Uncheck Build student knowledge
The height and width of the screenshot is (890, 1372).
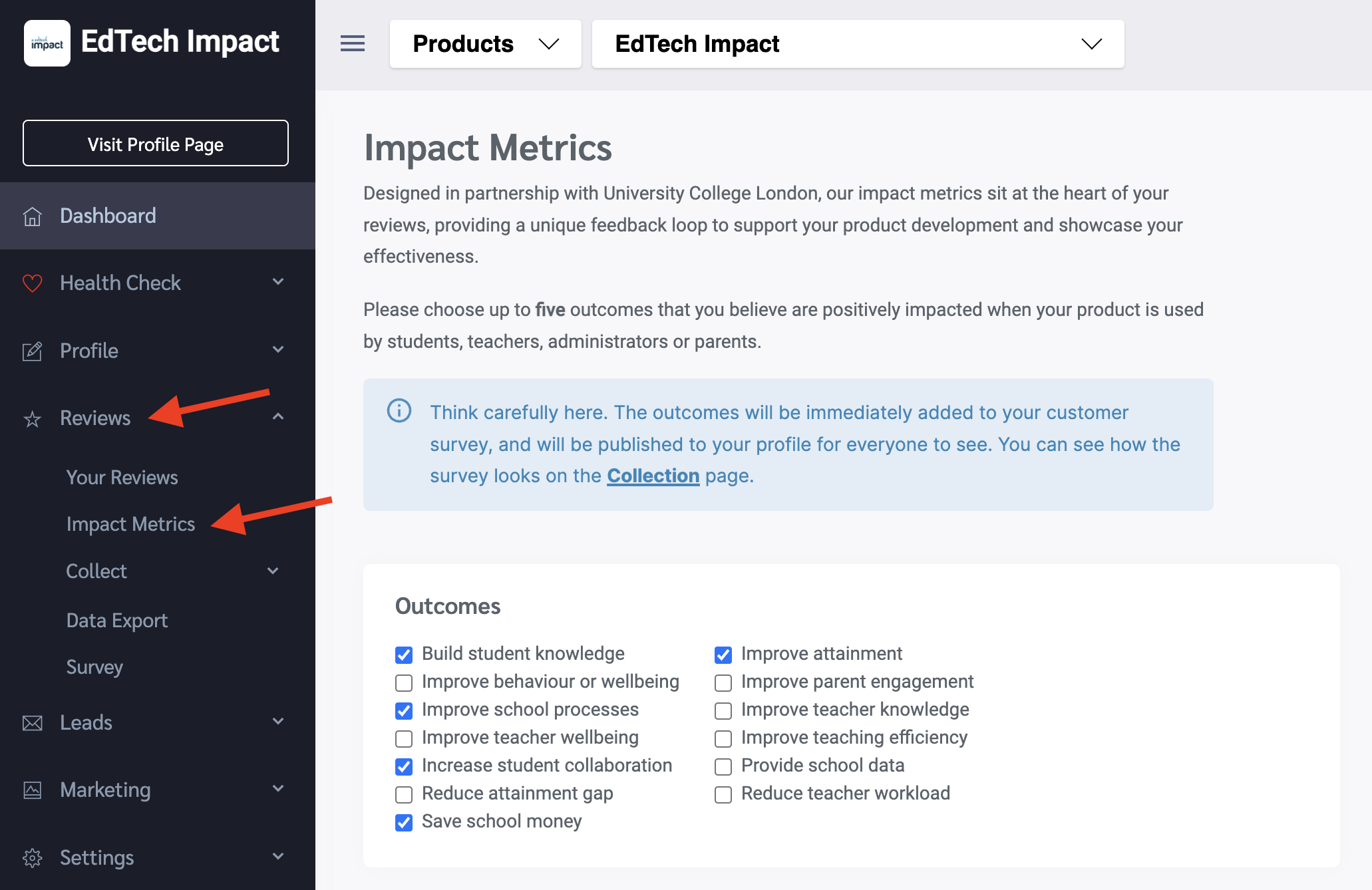(x=404, y=655)
